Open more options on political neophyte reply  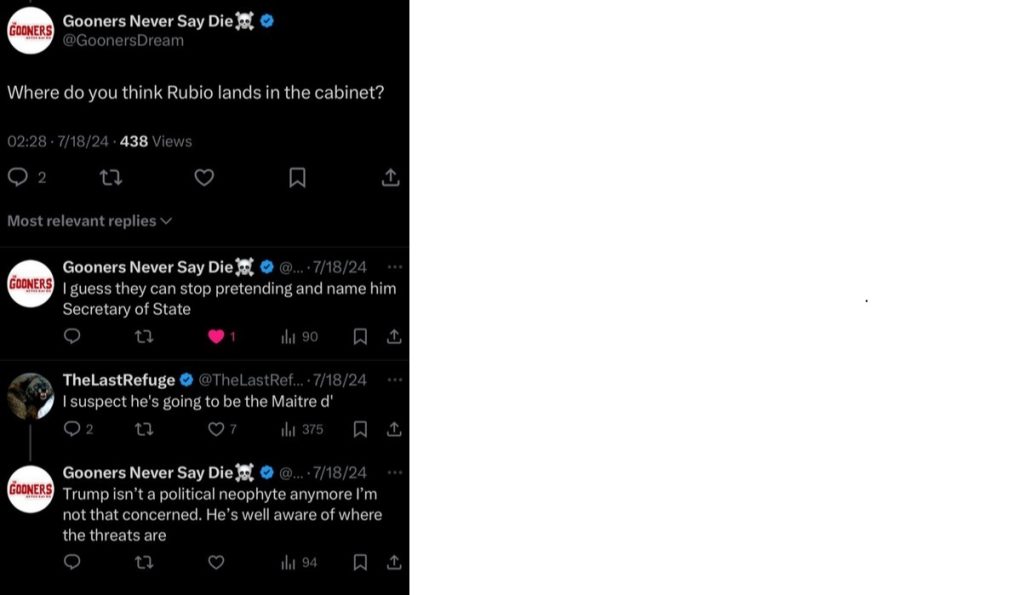tap(394, 472)
